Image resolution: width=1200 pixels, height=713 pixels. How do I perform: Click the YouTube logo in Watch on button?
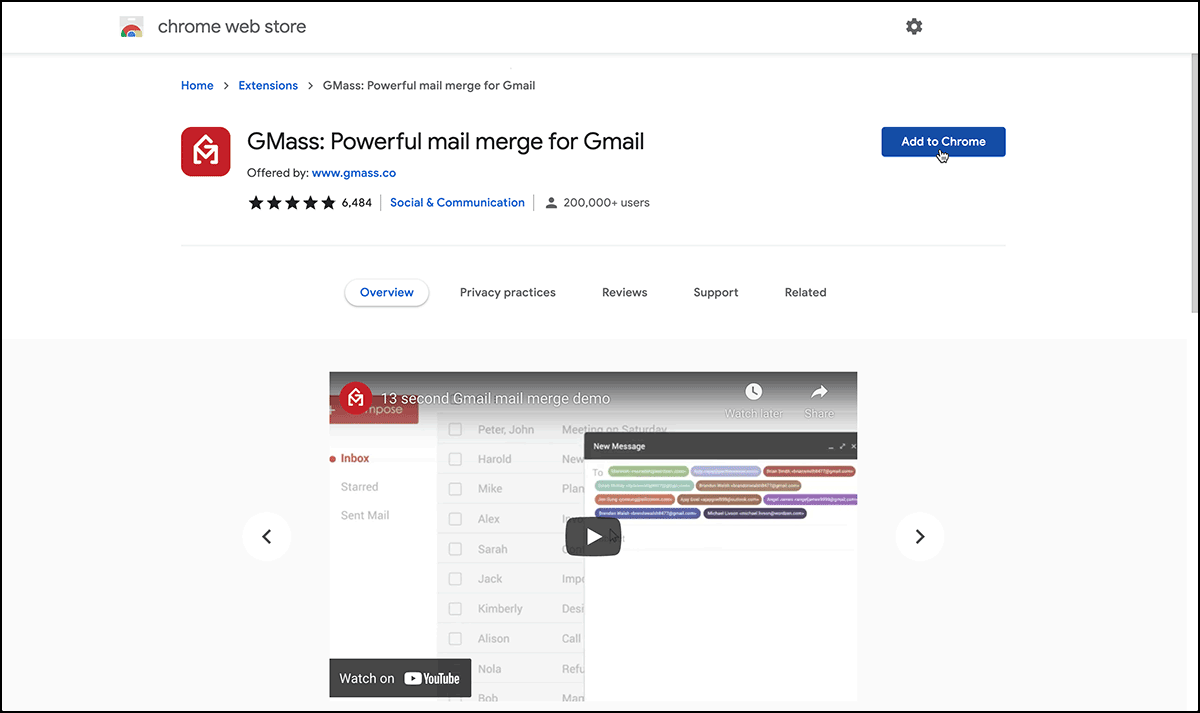pos(432,678)
